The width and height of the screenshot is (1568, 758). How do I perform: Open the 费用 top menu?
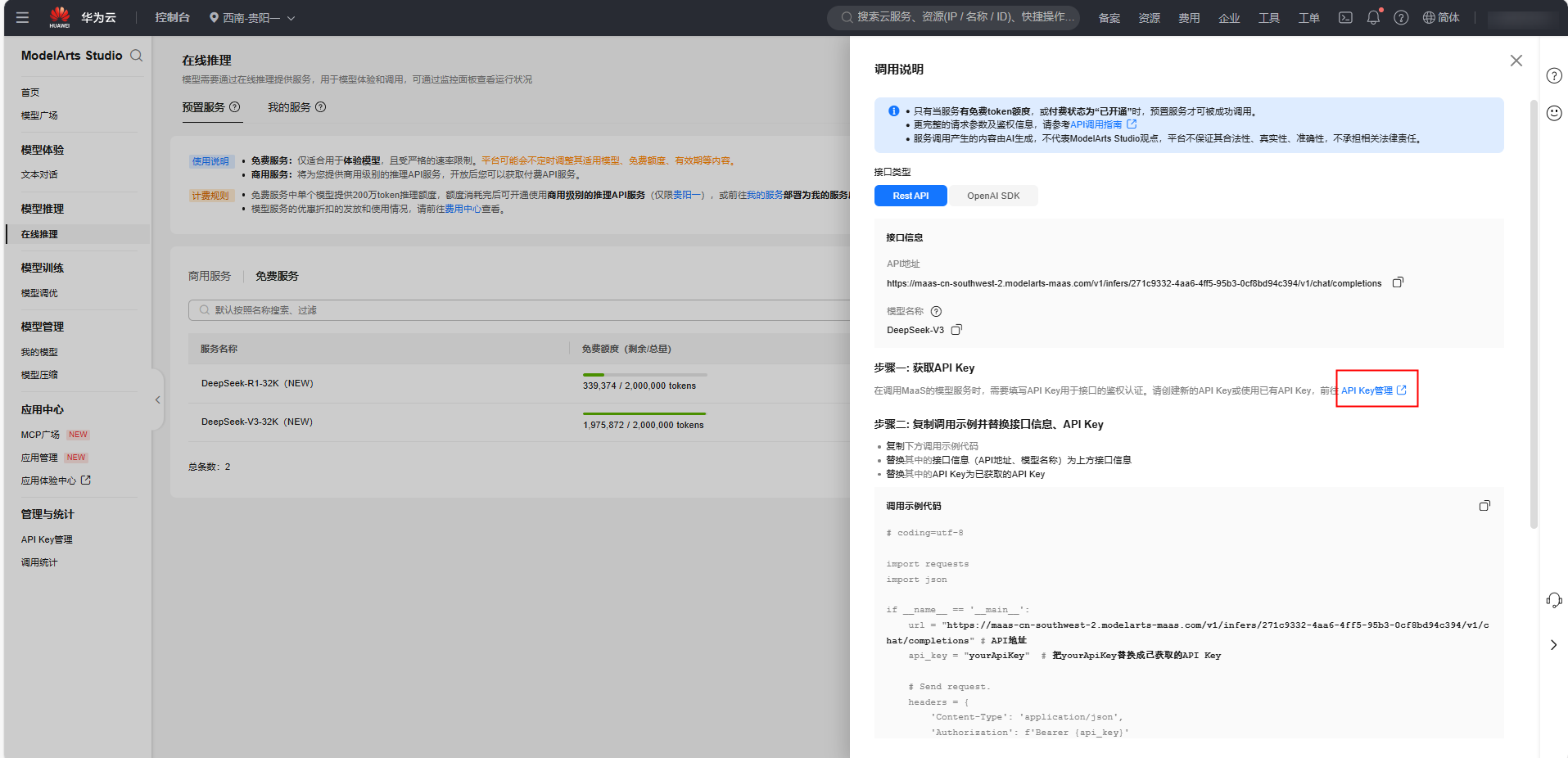(x=1189, y=17)
